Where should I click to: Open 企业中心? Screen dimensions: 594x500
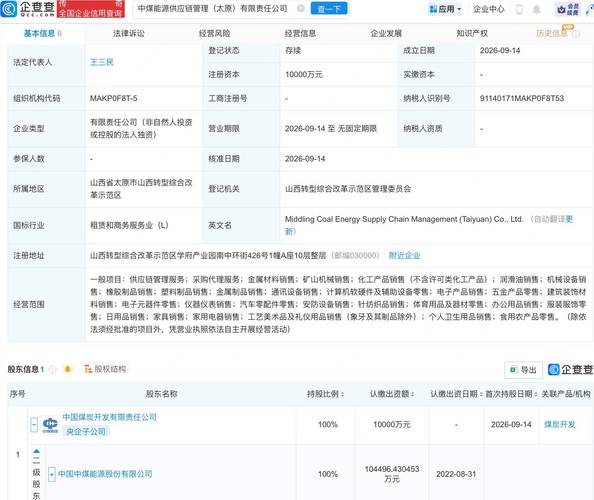click(x=489, y=9)
